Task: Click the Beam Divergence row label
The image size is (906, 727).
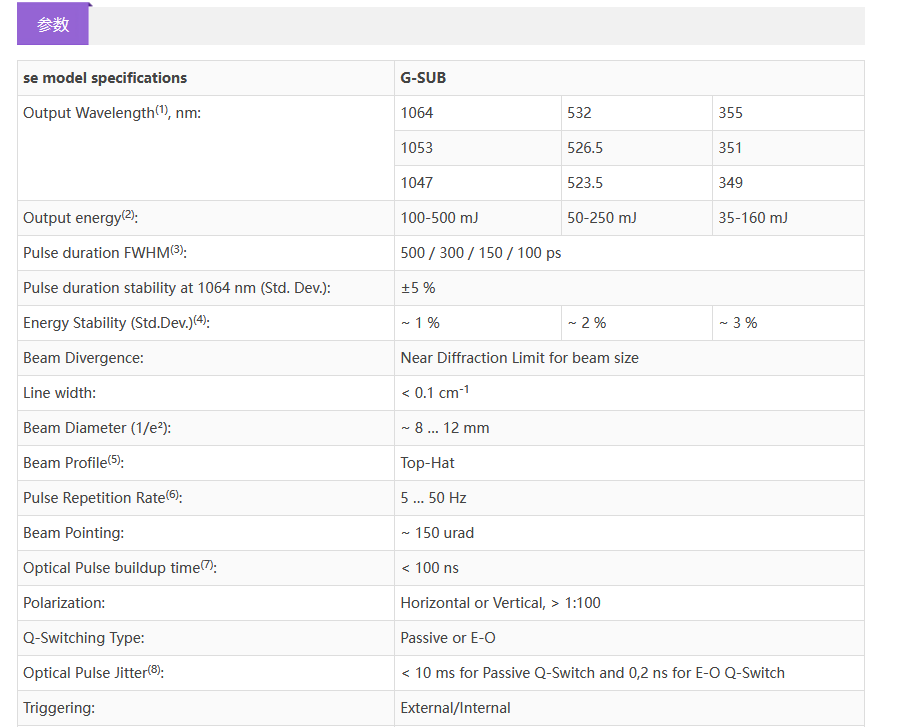Action: (83, 358)
